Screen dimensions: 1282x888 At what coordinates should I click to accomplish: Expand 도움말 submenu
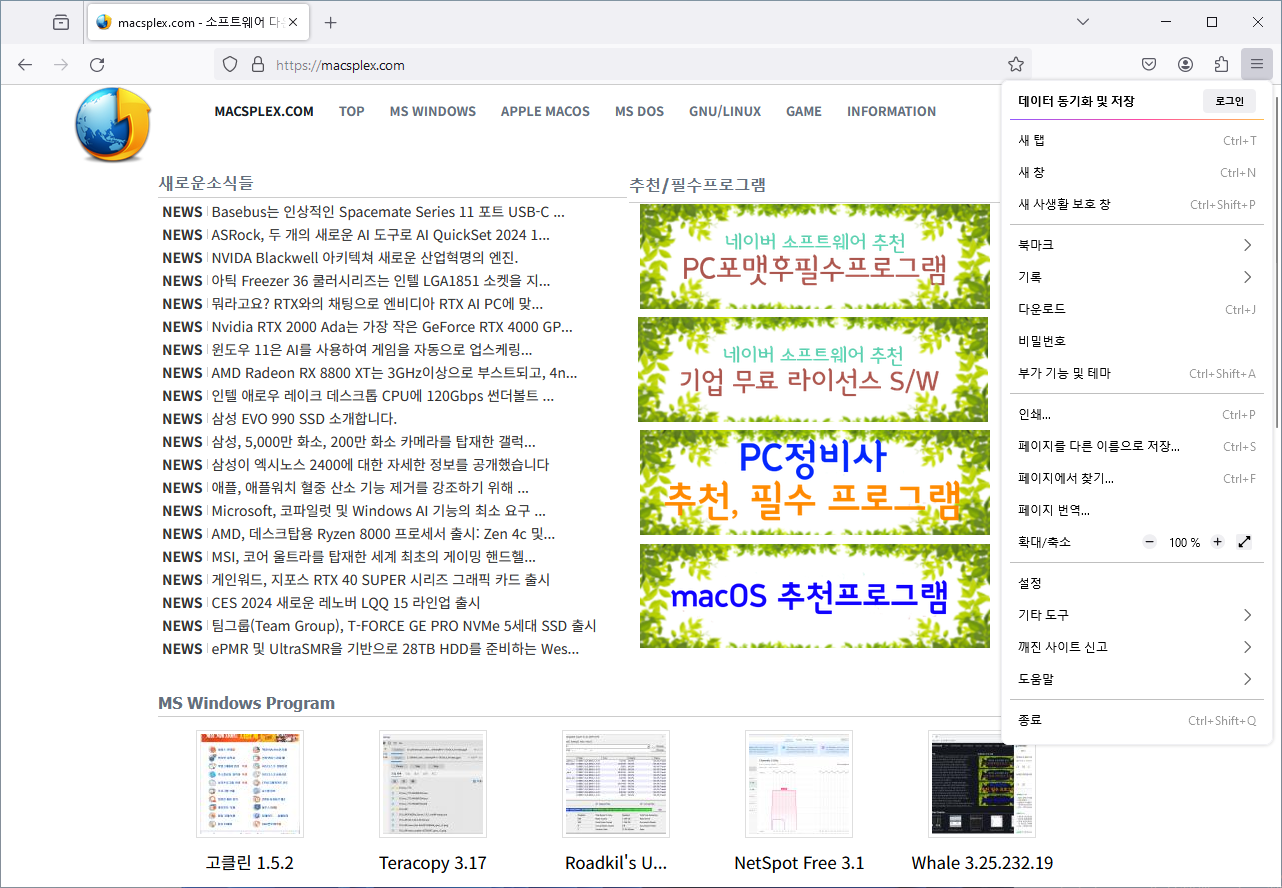pos(1138,679)
